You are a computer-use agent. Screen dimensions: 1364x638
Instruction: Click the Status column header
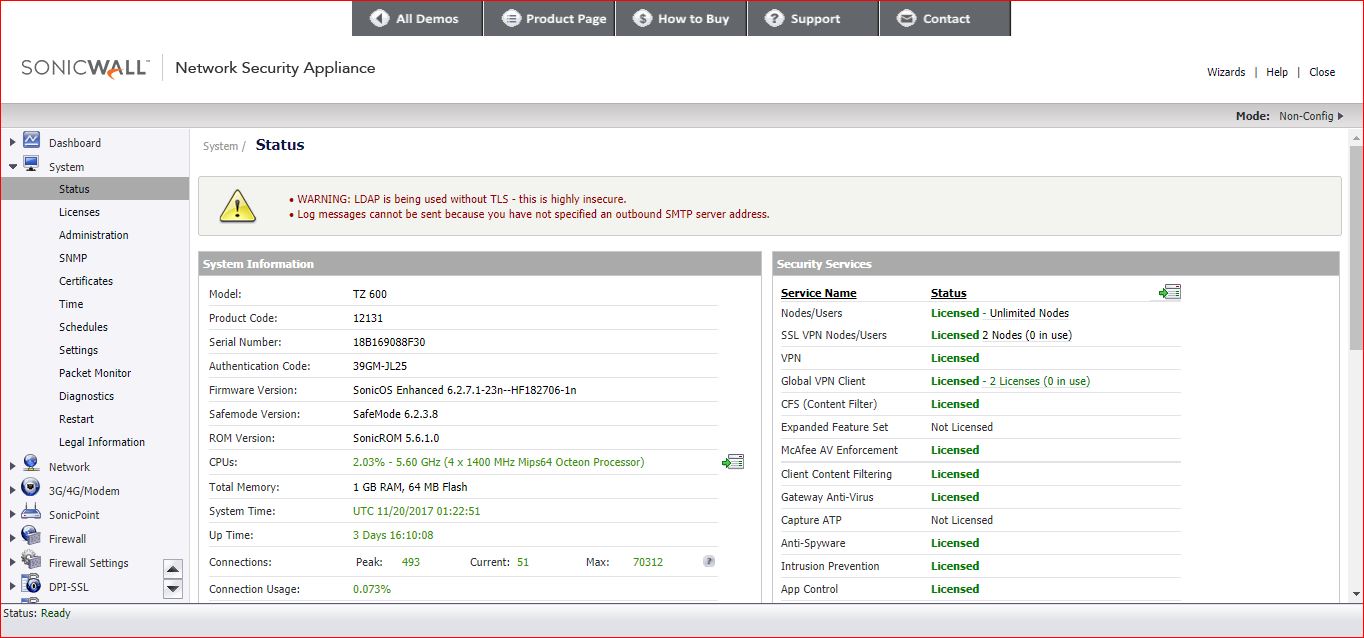coord(949,293)
